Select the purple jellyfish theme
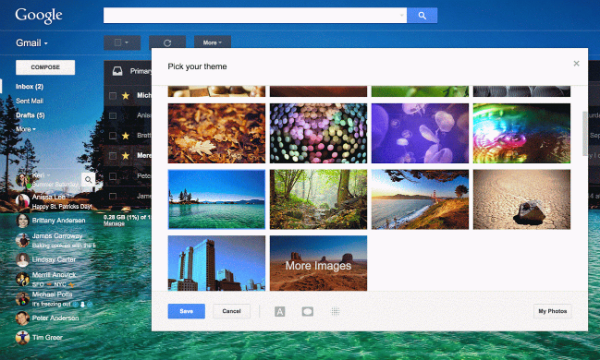The width and height of the screenshot is (600, 360). point(420,133)
